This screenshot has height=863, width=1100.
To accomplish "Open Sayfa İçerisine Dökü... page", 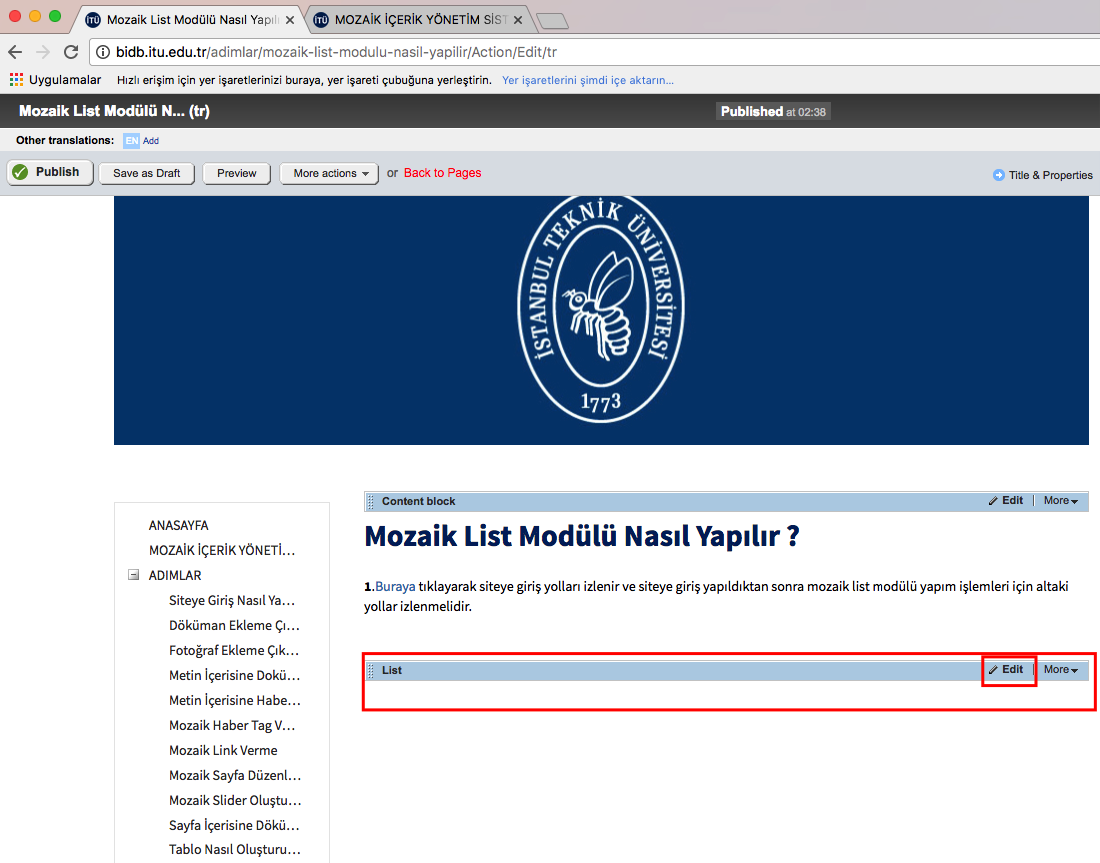I will tap(234, 826).
